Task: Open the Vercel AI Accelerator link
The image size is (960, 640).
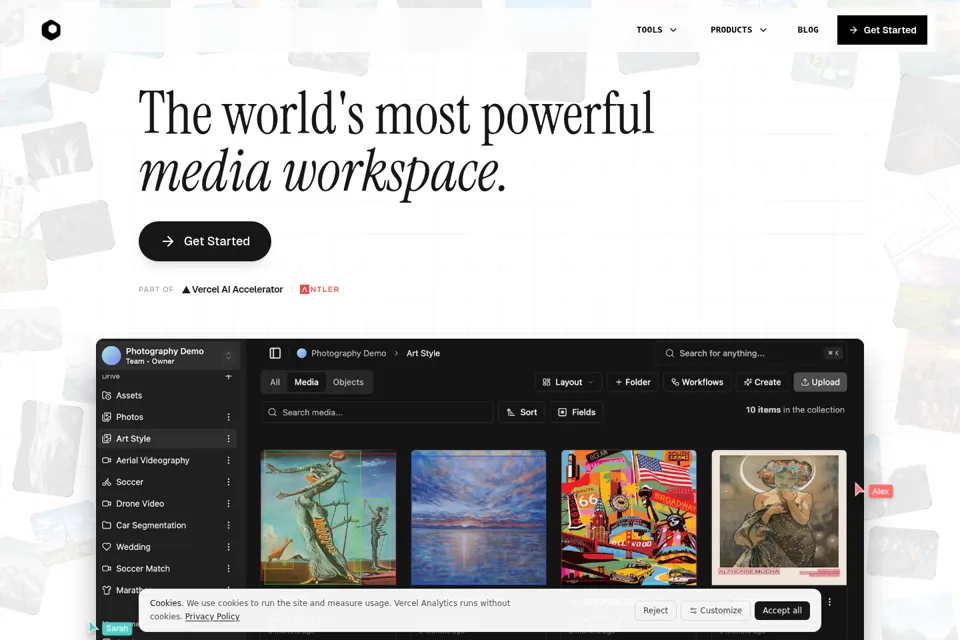Action: [x=233, y=290]
